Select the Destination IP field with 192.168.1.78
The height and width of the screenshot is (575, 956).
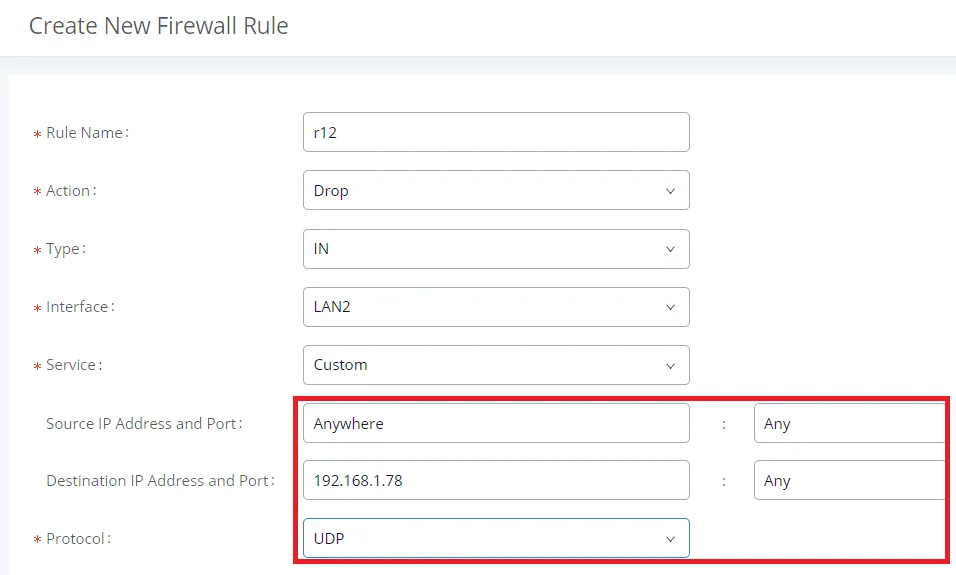[496, 480]
